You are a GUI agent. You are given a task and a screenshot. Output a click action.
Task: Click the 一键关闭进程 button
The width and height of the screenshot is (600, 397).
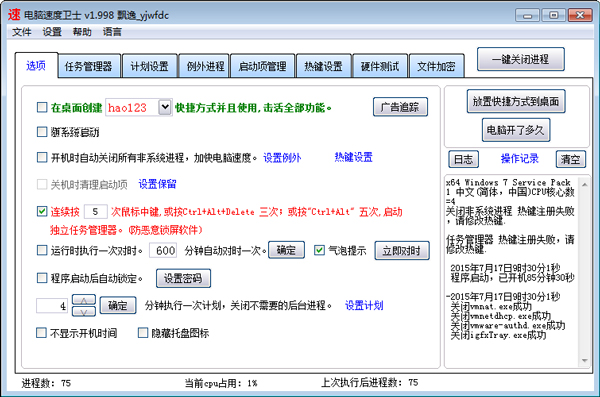pyautogui.click(x=520, y=59)
